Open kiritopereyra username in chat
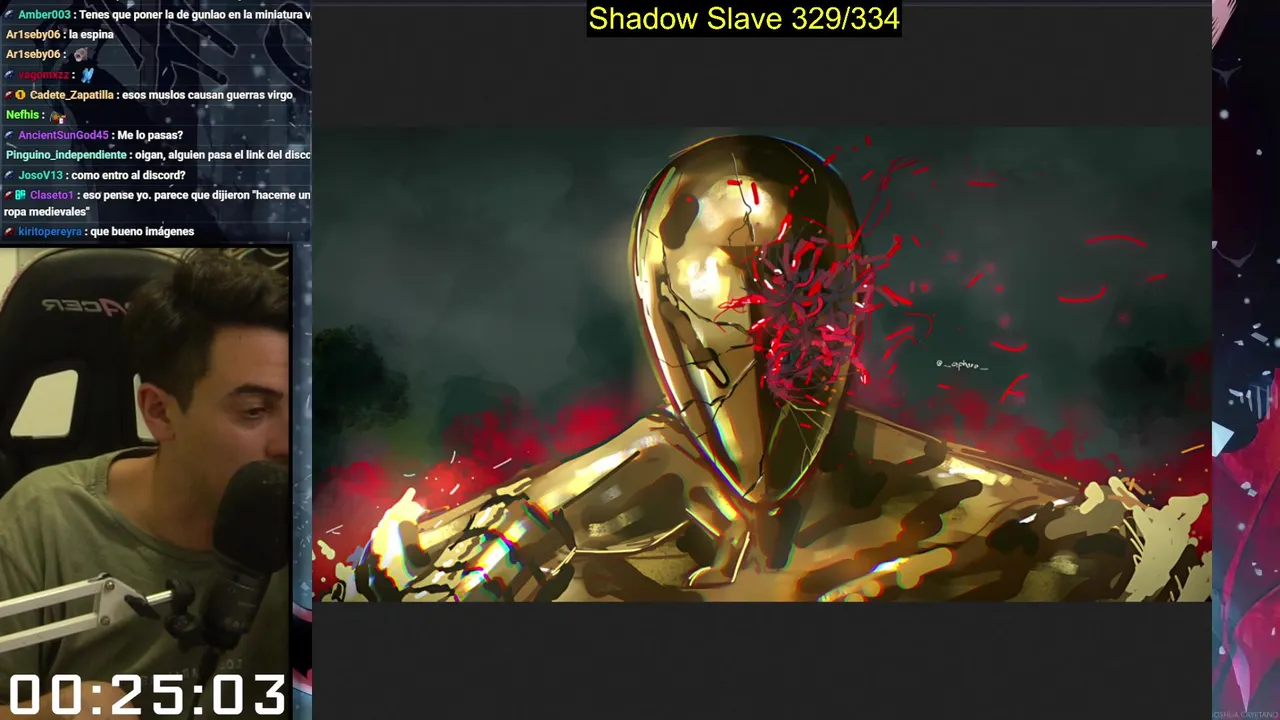 point(50,232)
